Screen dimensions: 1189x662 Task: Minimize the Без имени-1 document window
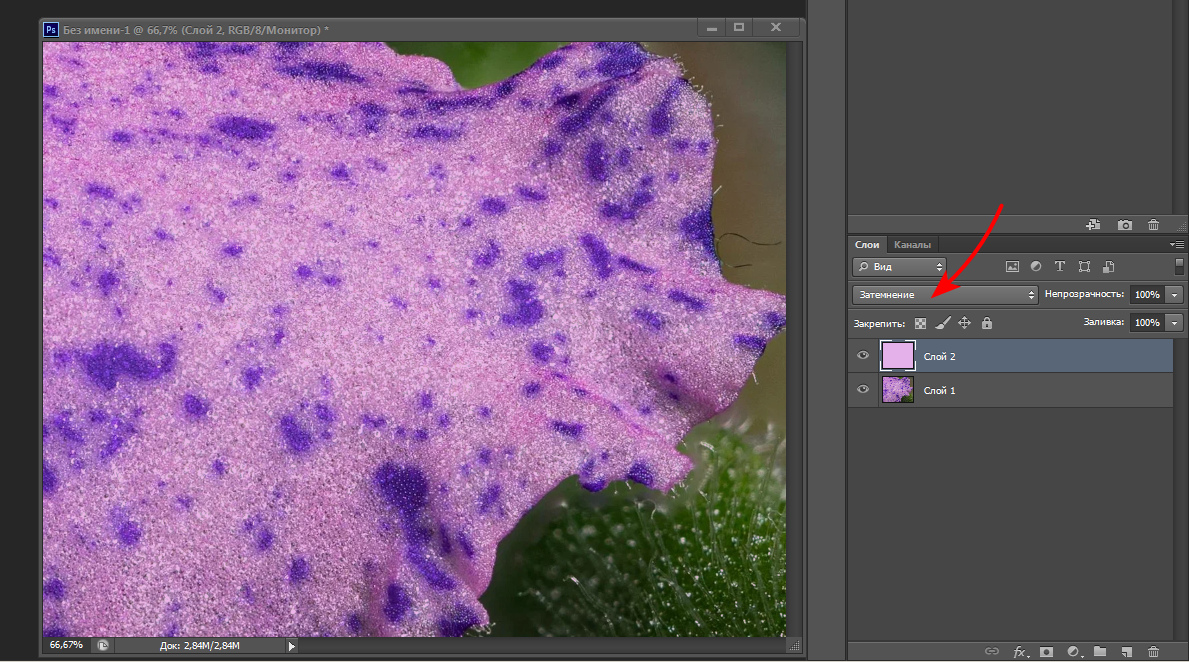[x=711, y=28]
